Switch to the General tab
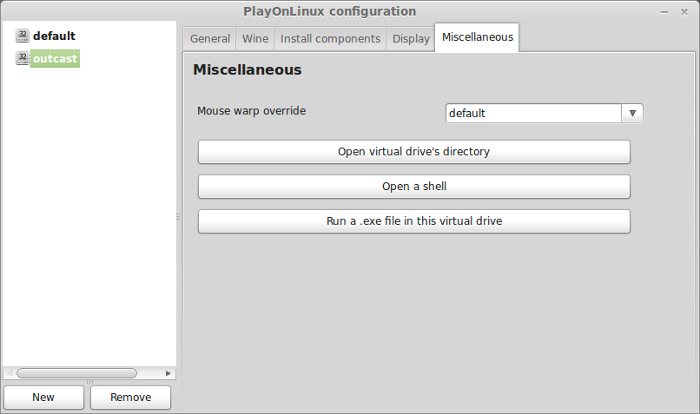 [x=210, y=39]
